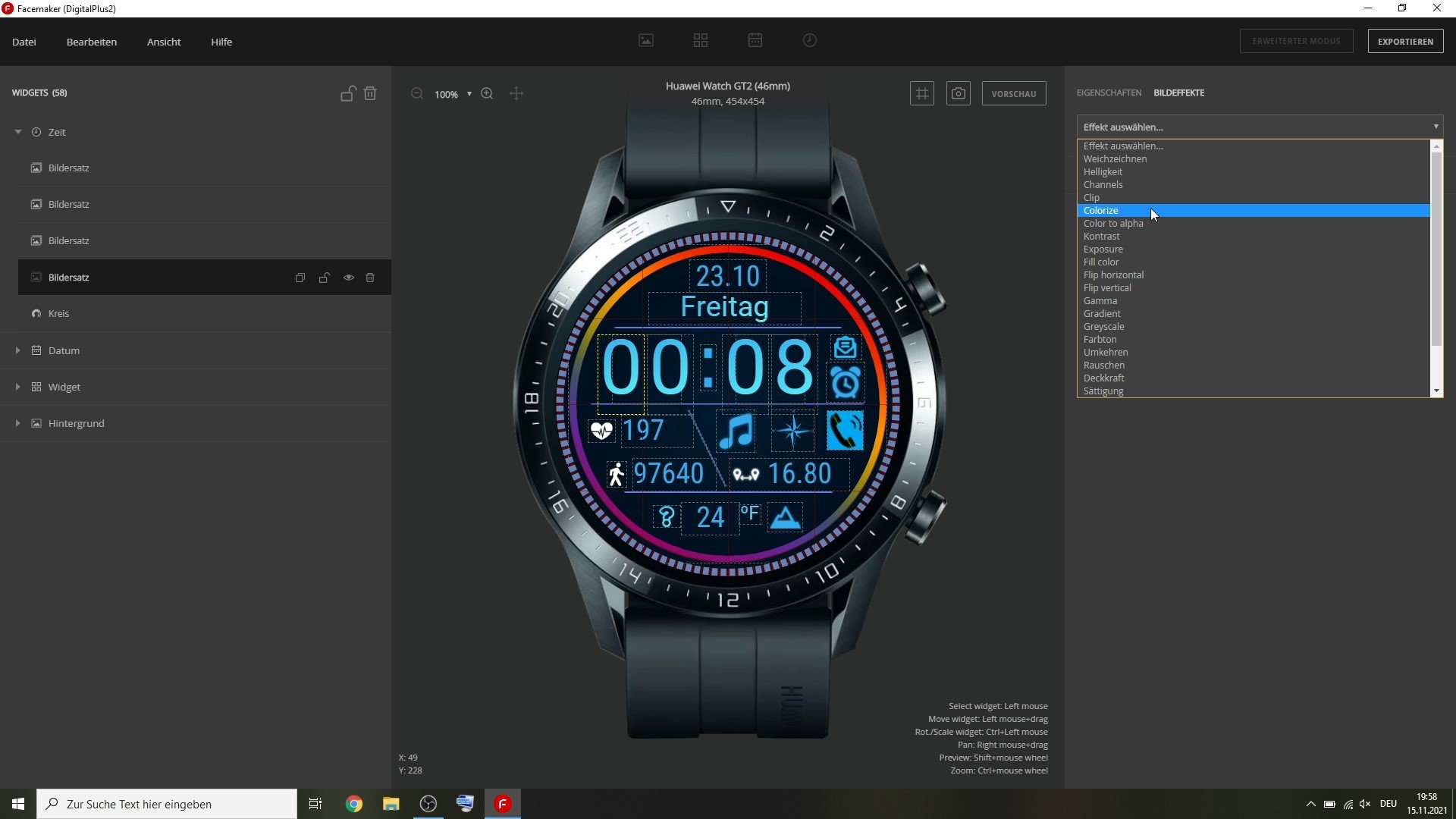Screen dimensions: 1456x819
Task: Toggle the grid overlay button
Action: pyautogui.click(x=922, y=93)
